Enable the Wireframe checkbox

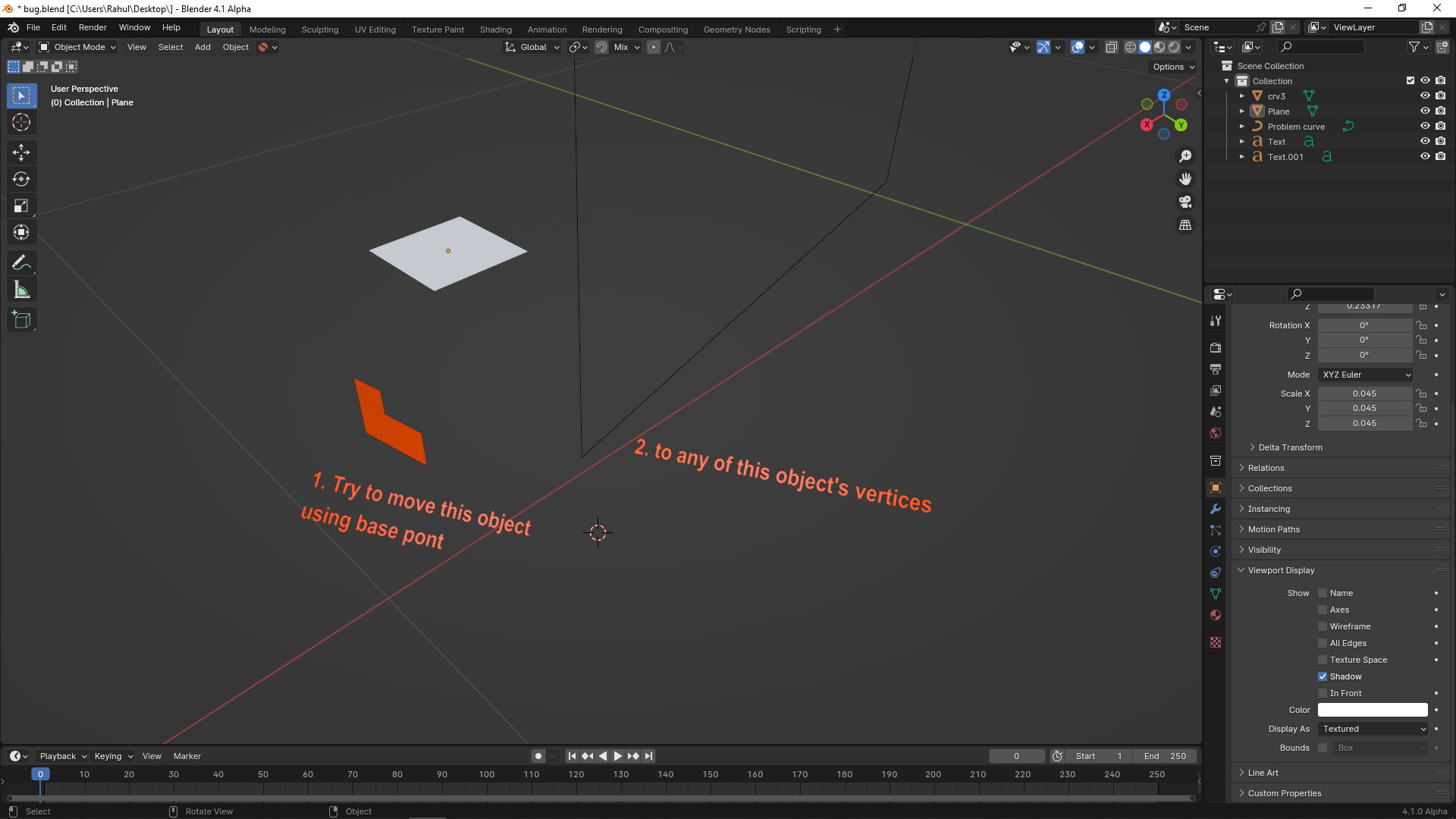[x=1323, y=626]
